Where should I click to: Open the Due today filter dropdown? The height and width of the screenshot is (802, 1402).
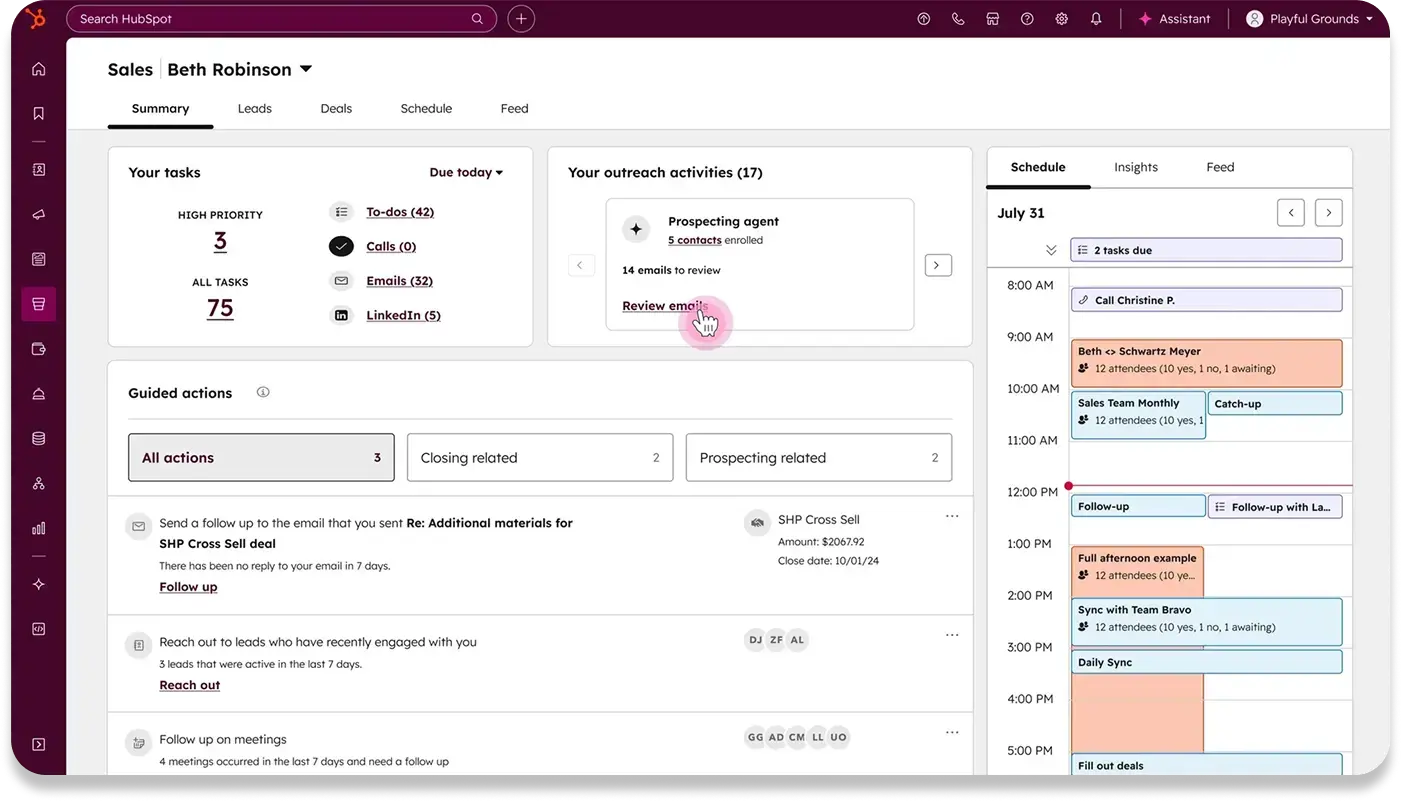(466, 172)
